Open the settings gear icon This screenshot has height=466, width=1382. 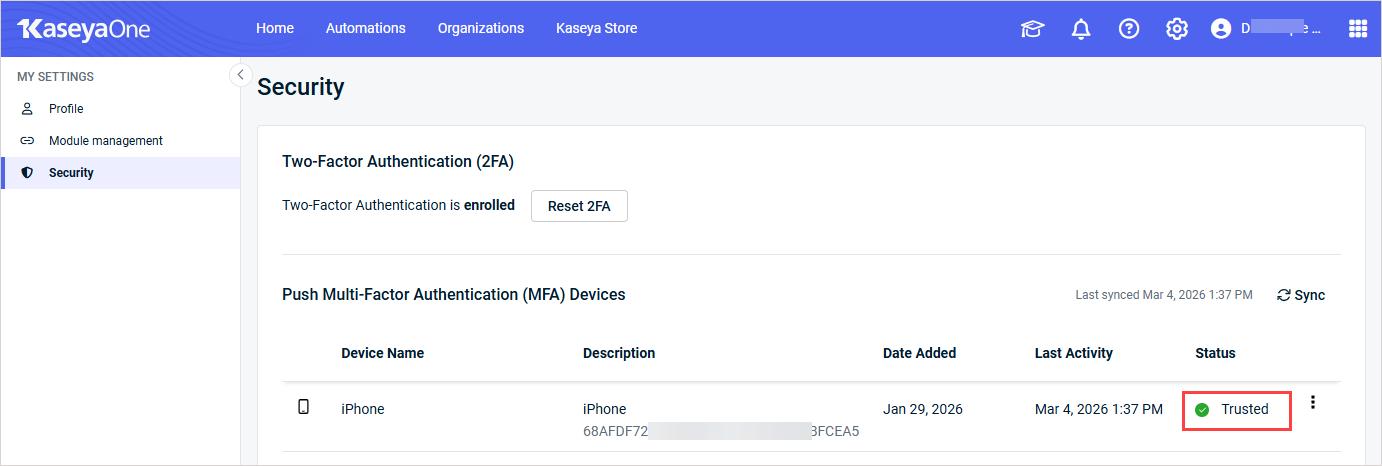pos(1177,29)
